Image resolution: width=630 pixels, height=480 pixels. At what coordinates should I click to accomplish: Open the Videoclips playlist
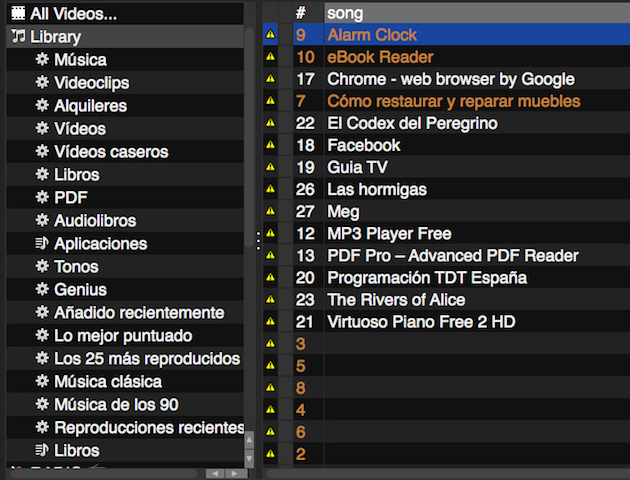point(125,82)
